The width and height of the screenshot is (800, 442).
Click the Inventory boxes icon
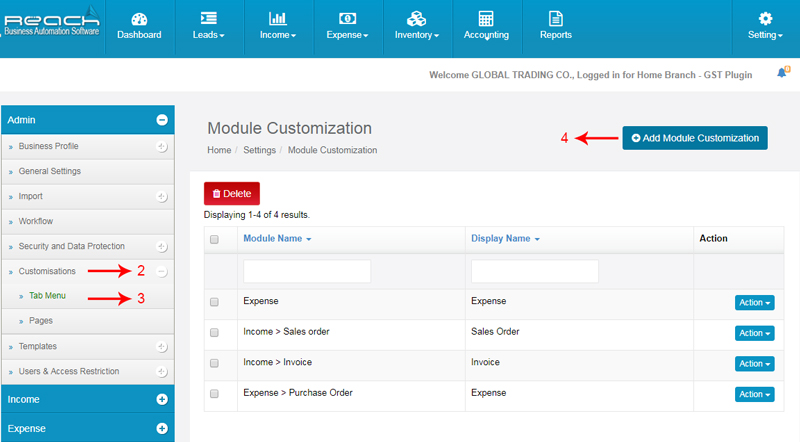pyautogui.click(x=416, y=19)
